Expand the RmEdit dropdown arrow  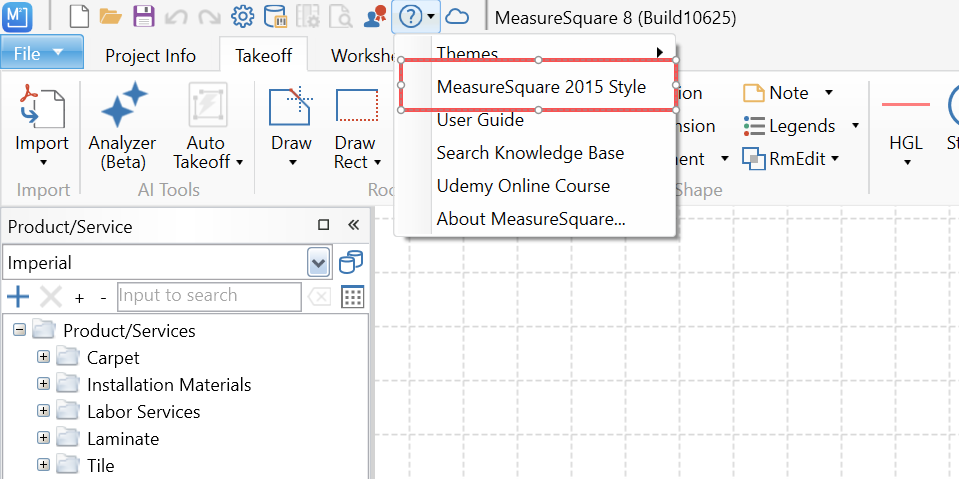pos(835,159)
